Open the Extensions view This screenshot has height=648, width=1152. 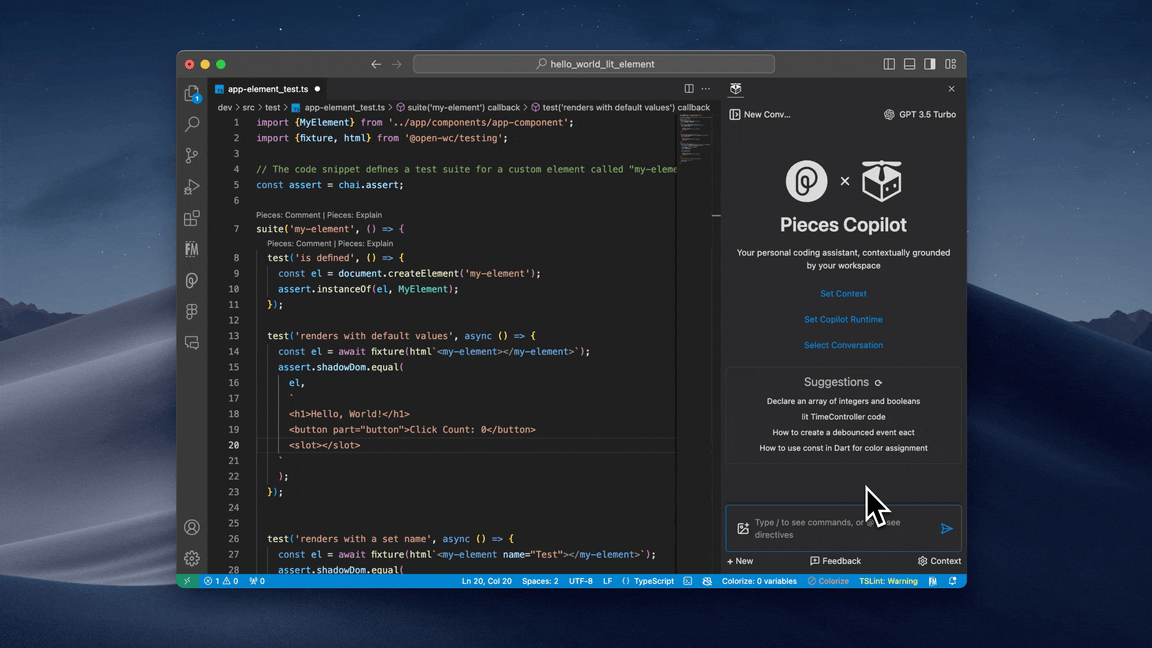click(x=191, y=218)
